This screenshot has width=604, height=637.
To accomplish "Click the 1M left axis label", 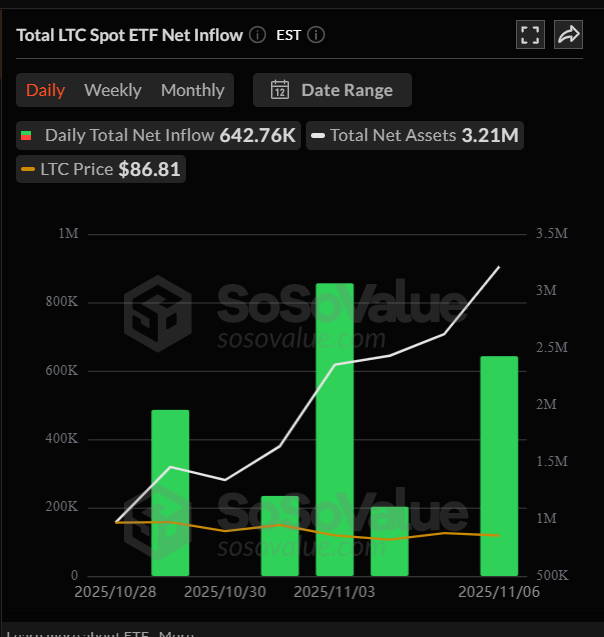I will (68, 234).
